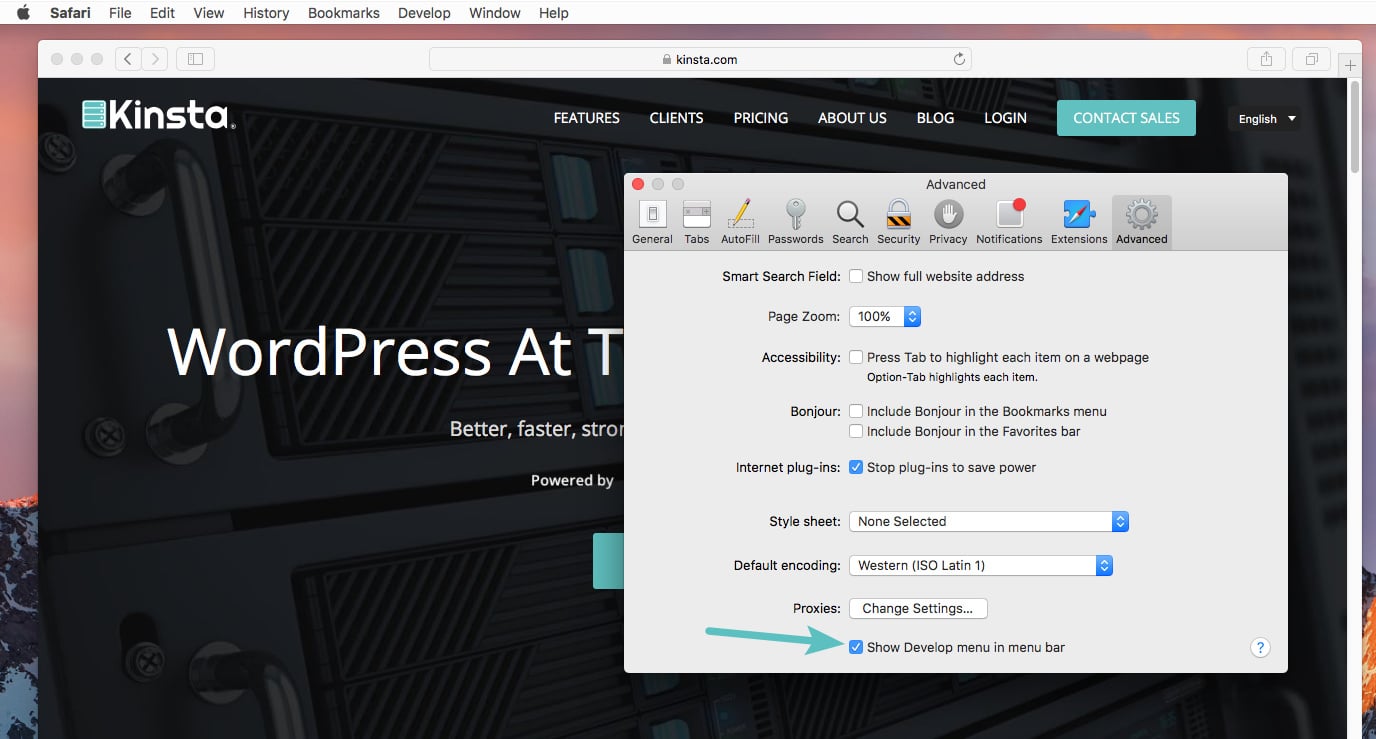Open the Privacy preferences pane
This screenshot has width=1376, height=739.
[x=948, y=222]
